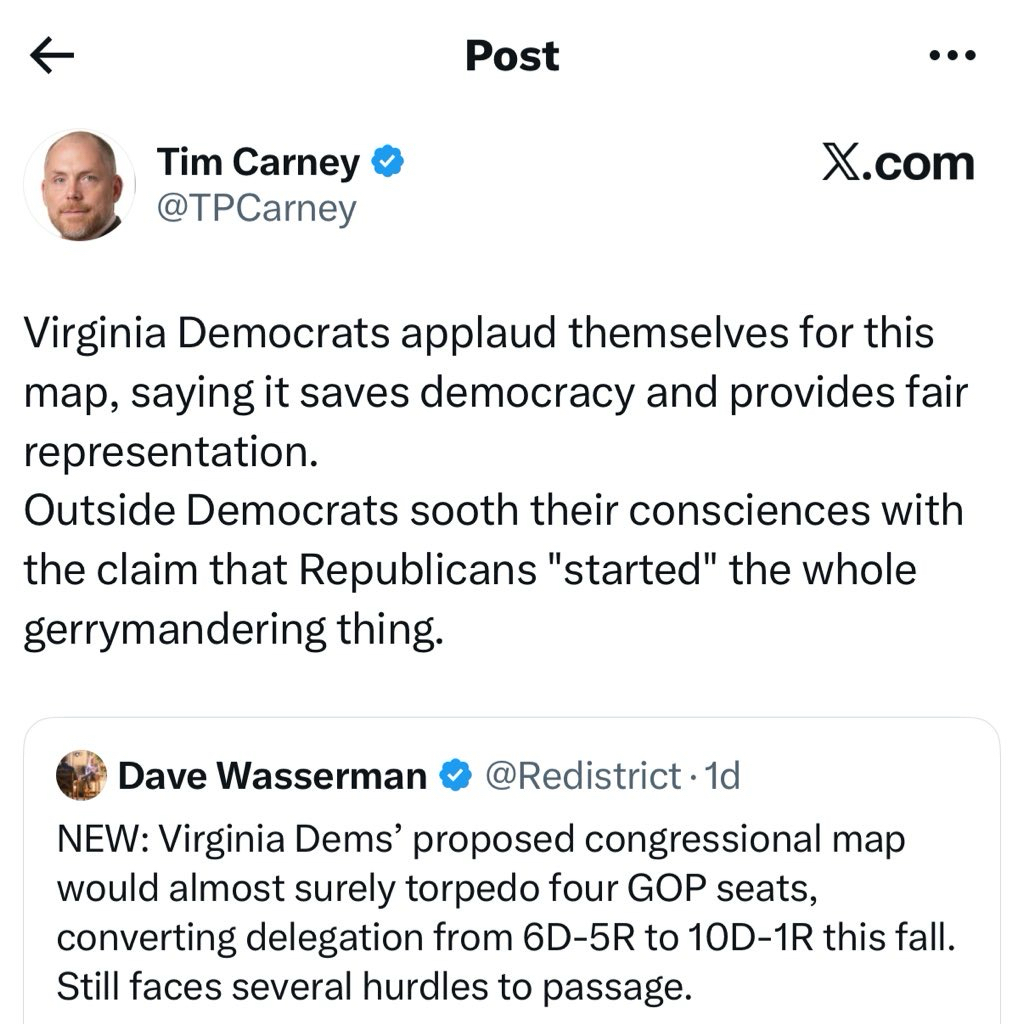Open the three-dot more options menu
Viewport: 1024px width, 1024px height.
pyautogui.click(x=950, y=57)
